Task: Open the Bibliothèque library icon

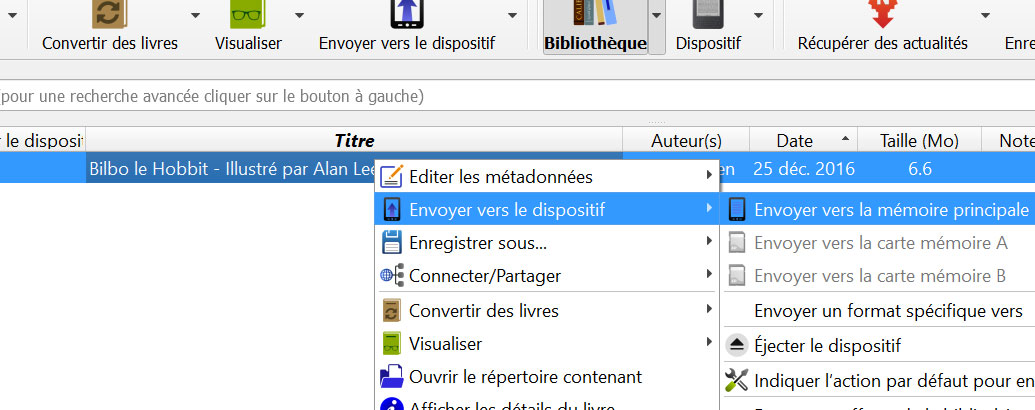Action: click(595, 14)
